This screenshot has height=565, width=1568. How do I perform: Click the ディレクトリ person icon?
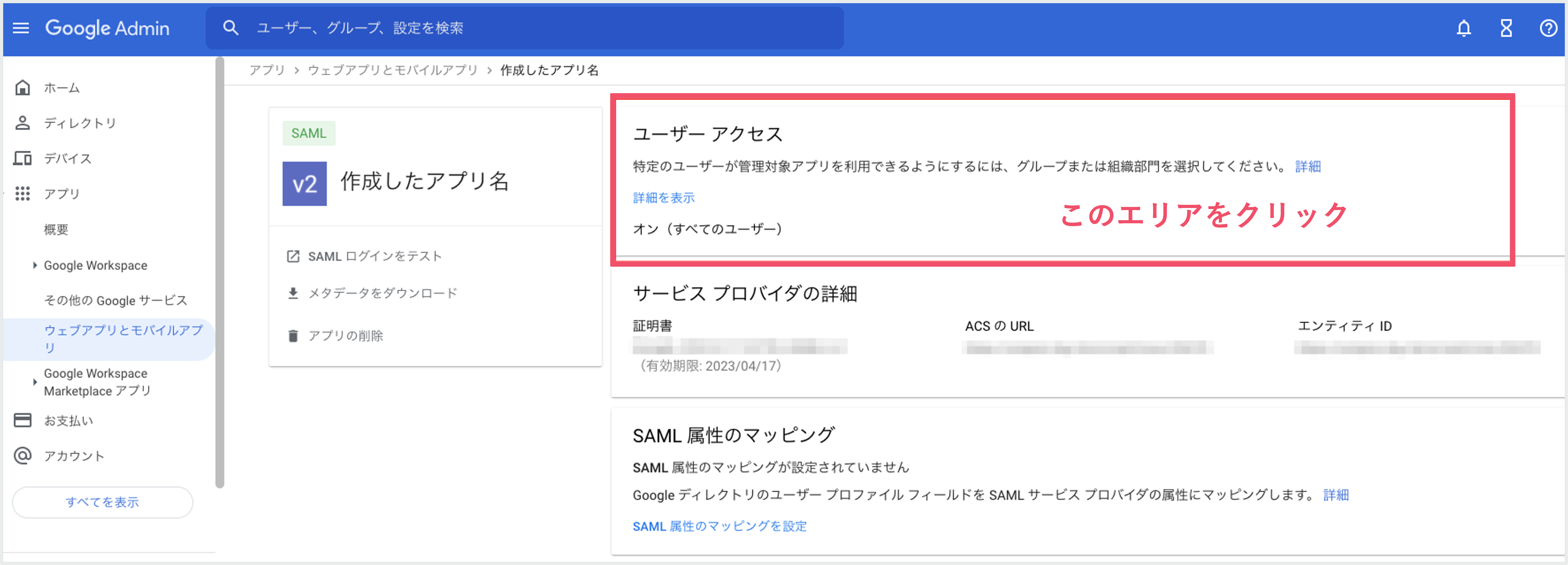[22, 123]
